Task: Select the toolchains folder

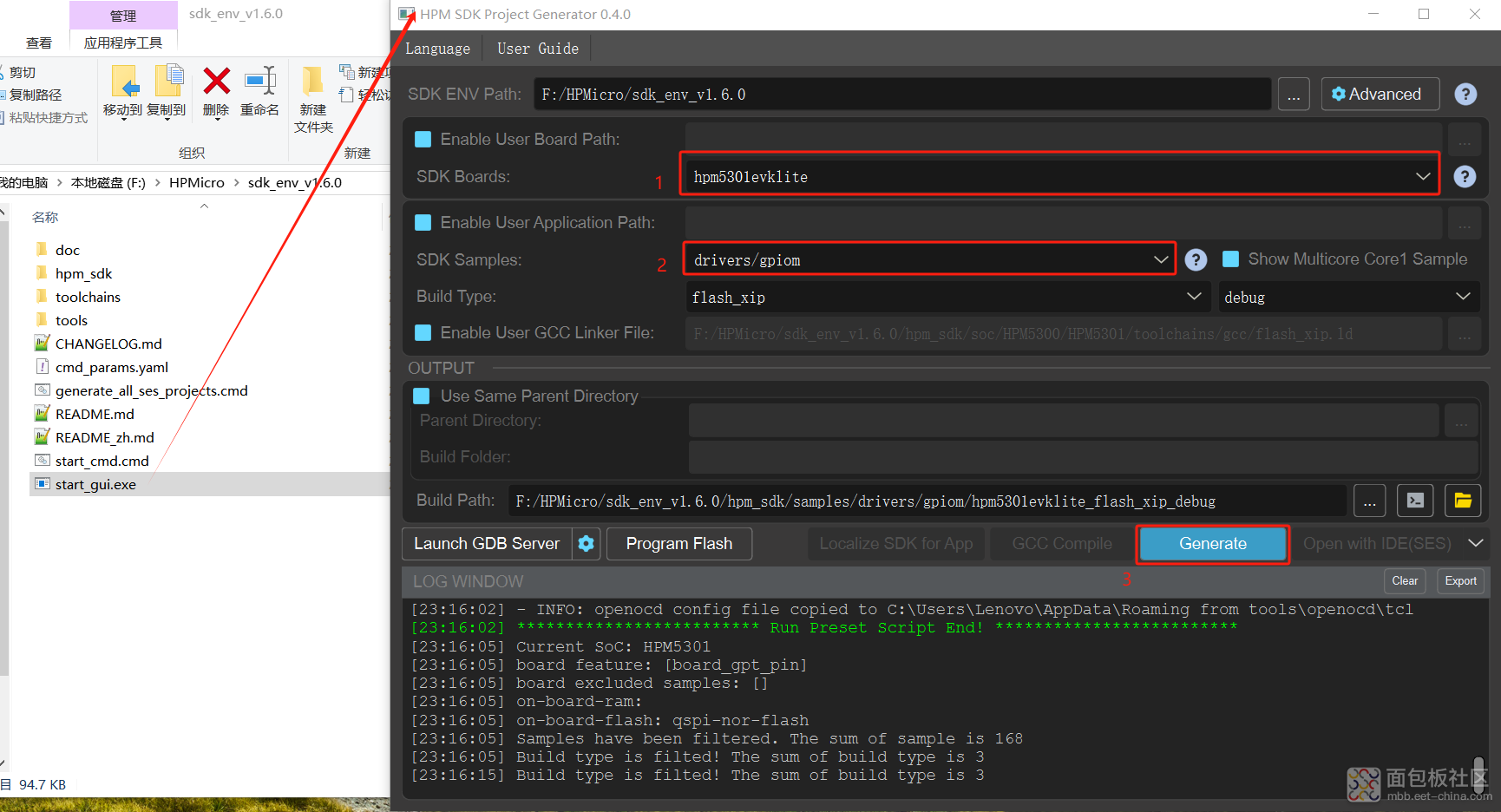Action: (88, 297)
